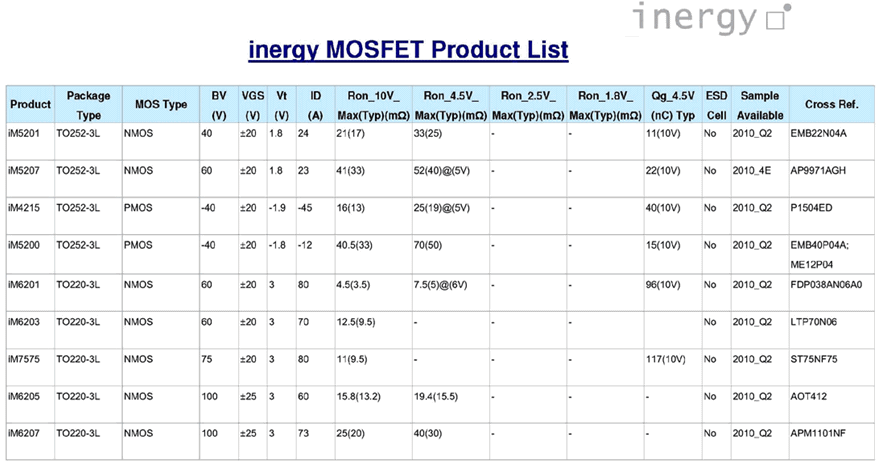
Task: Click Qg value 117(10V)
Action: point(665,360)
